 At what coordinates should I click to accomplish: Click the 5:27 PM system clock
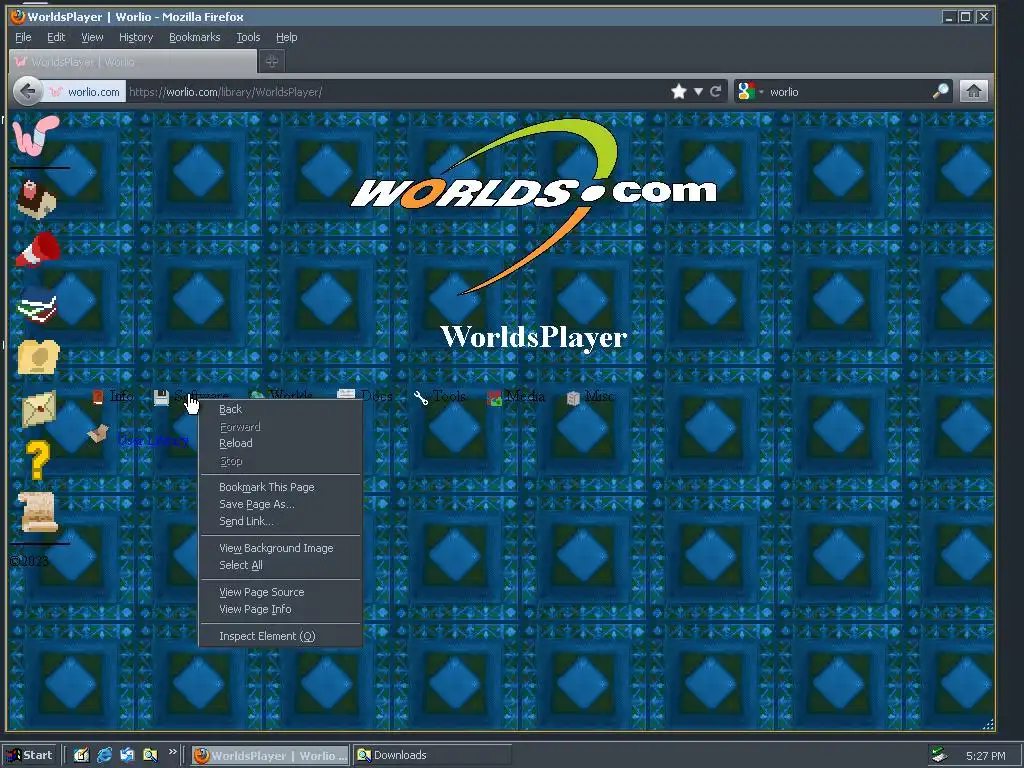pos(985,756)
